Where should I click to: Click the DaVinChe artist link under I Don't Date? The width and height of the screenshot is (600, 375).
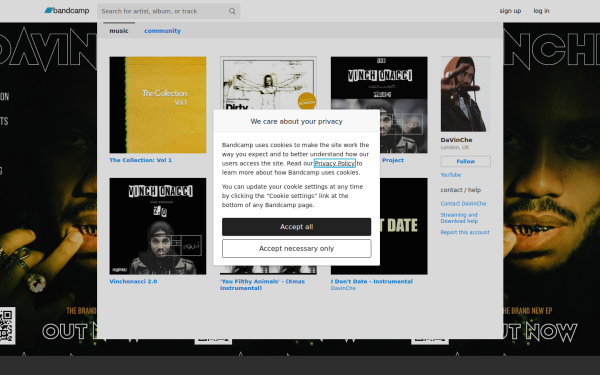point(343,288)
